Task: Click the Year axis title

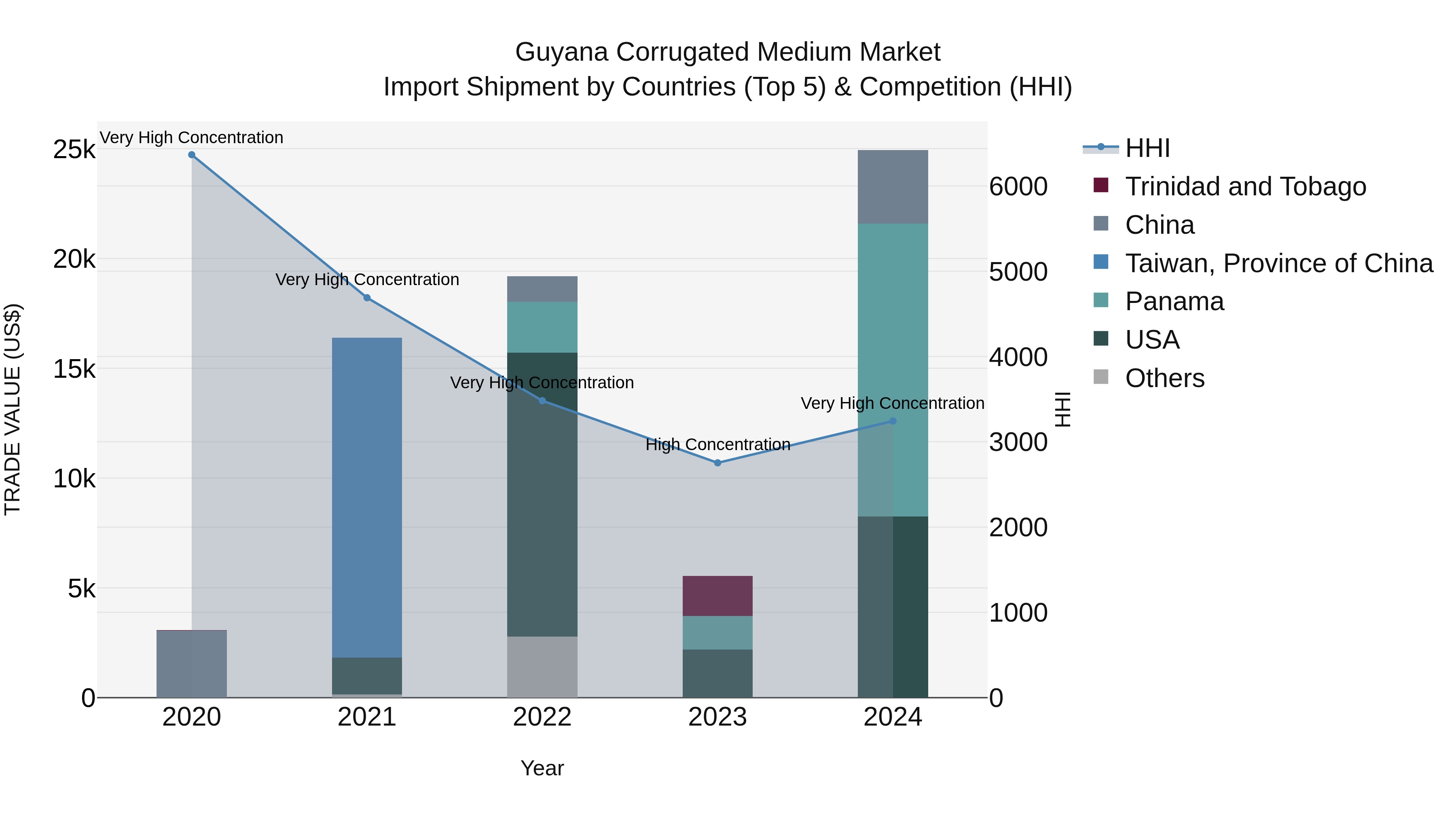Action: [x=542, y=769]
